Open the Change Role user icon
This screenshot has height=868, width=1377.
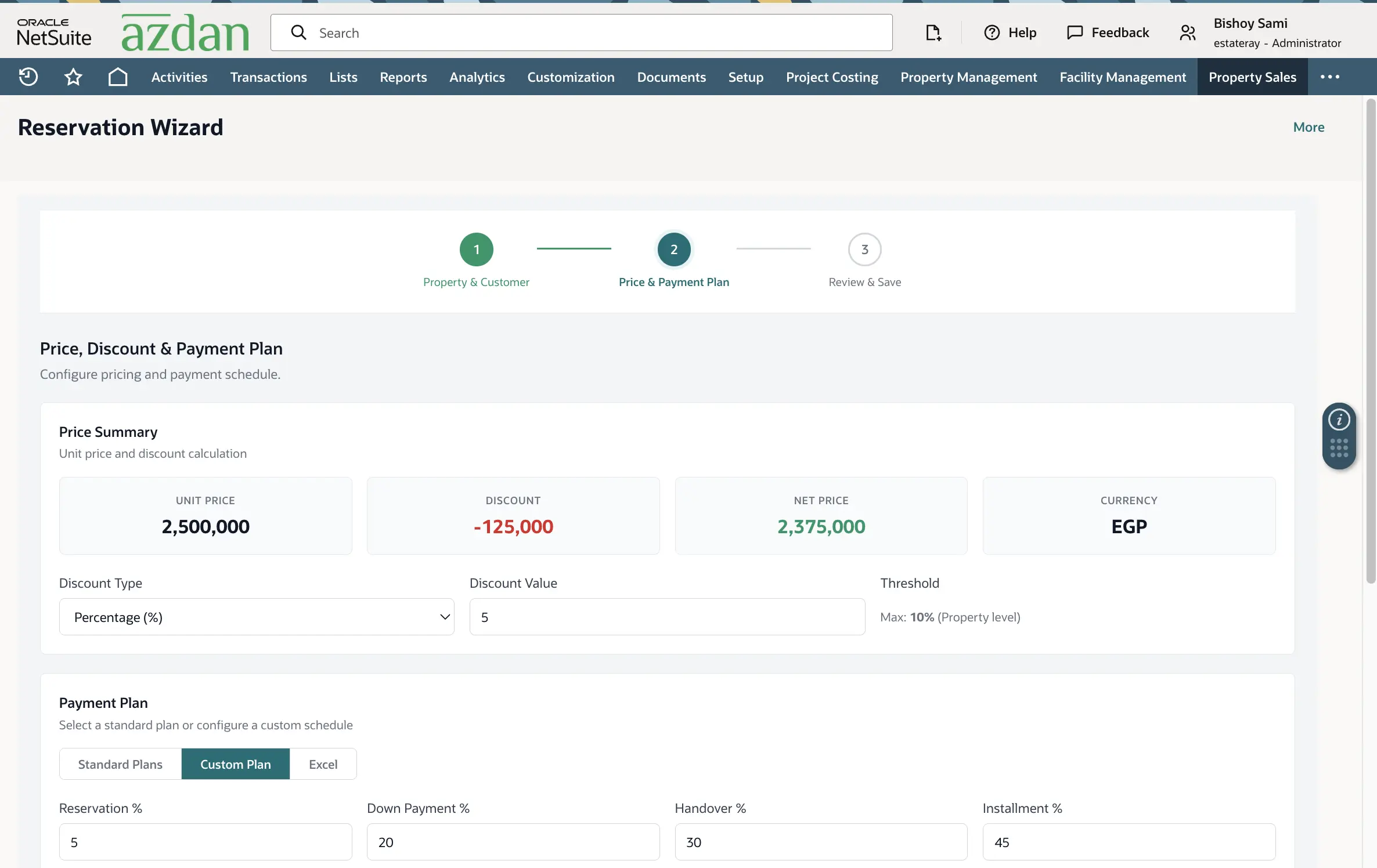1188,32
